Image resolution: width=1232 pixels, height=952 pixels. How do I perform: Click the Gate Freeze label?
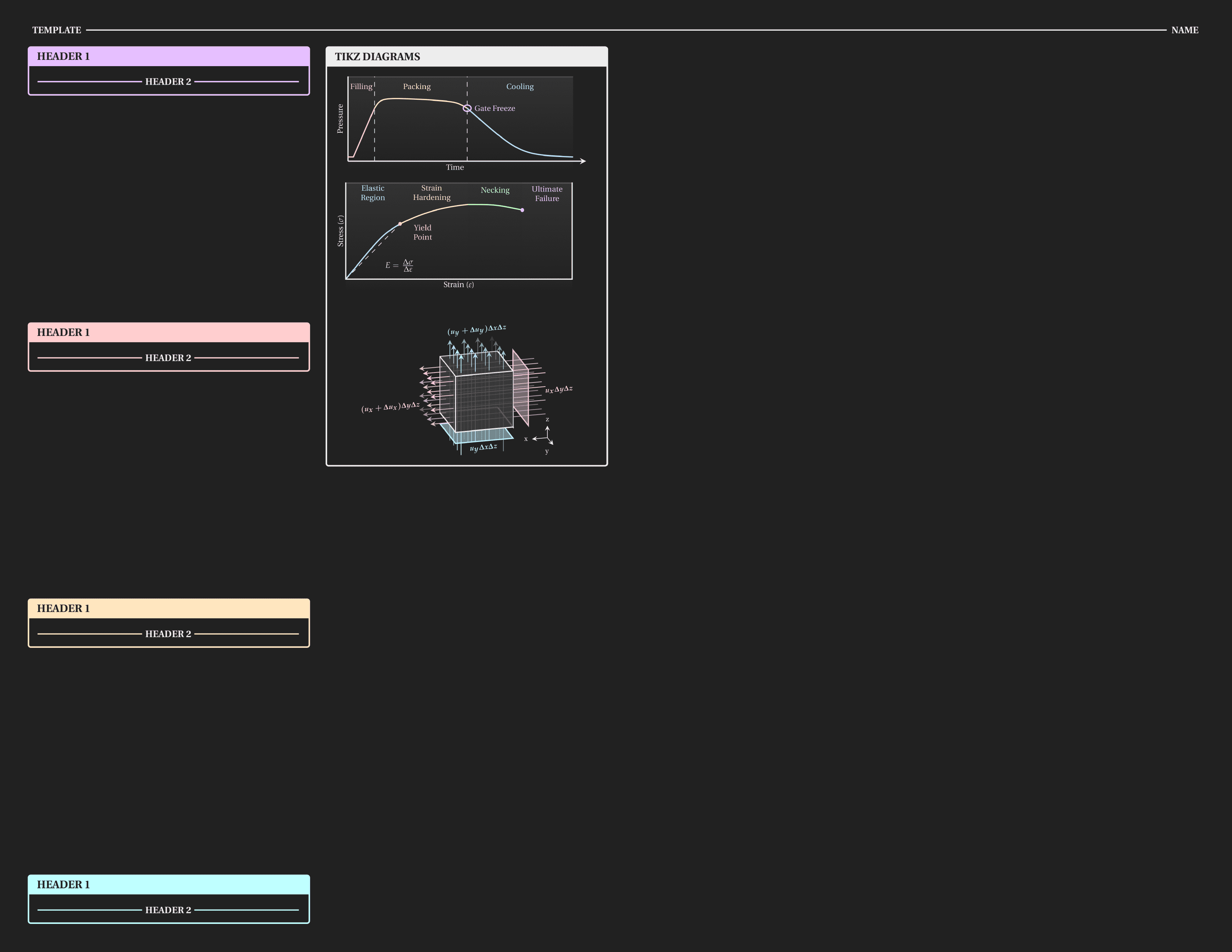click(495, 108)
